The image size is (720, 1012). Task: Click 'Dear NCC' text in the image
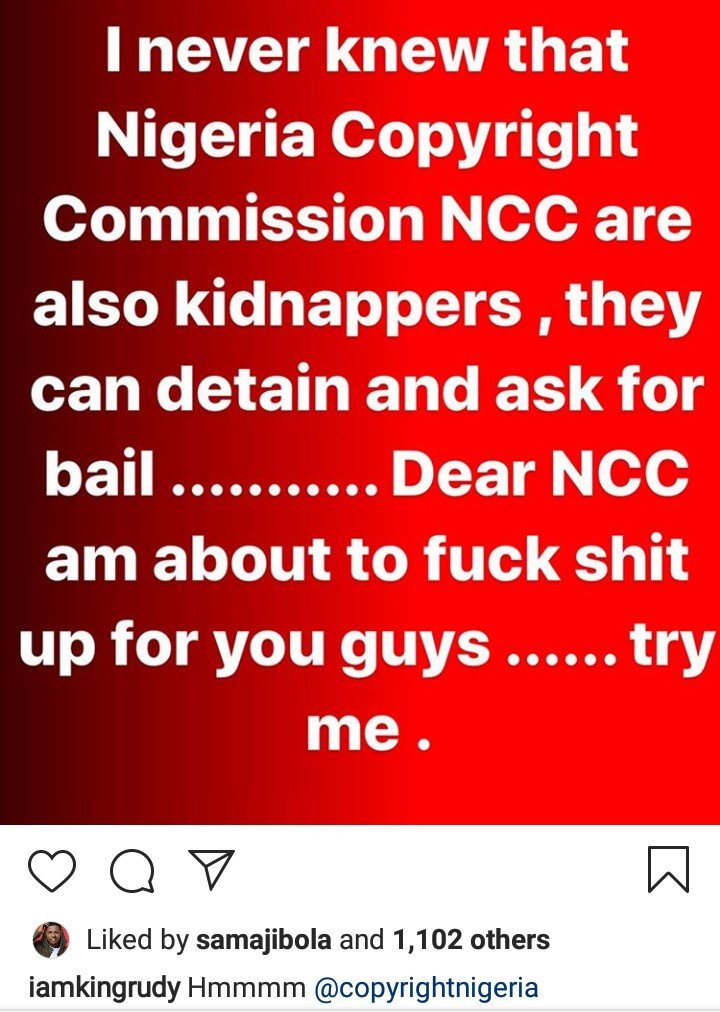point(541,472)
